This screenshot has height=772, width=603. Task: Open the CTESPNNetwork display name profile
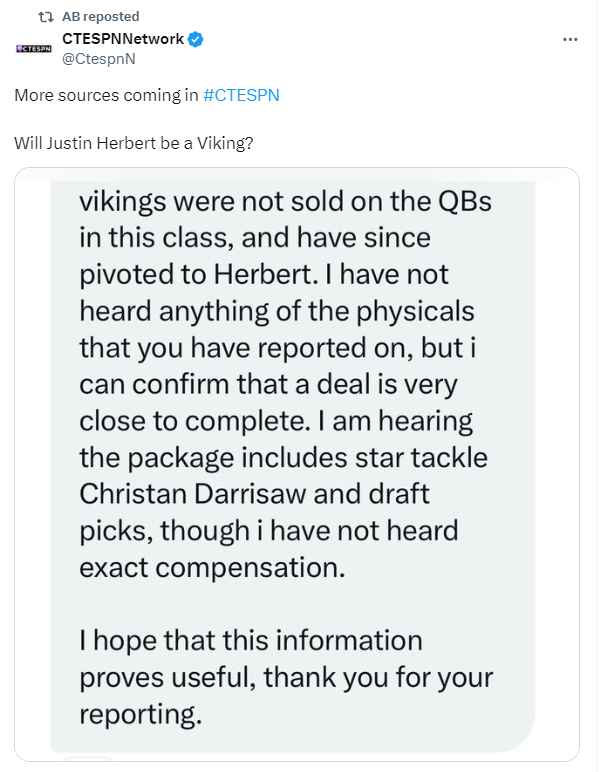123,39
